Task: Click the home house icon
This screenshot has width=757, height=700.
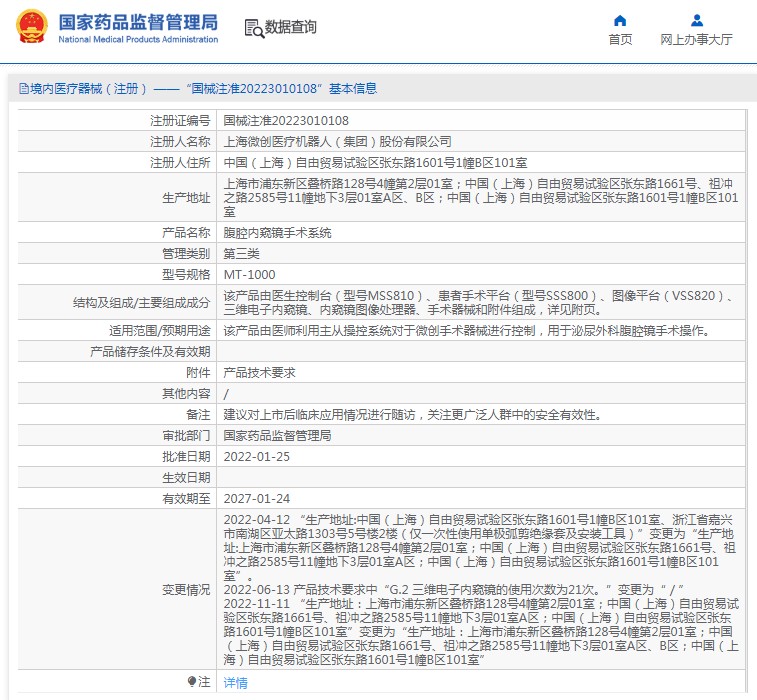Action: [x=620, y=20]
